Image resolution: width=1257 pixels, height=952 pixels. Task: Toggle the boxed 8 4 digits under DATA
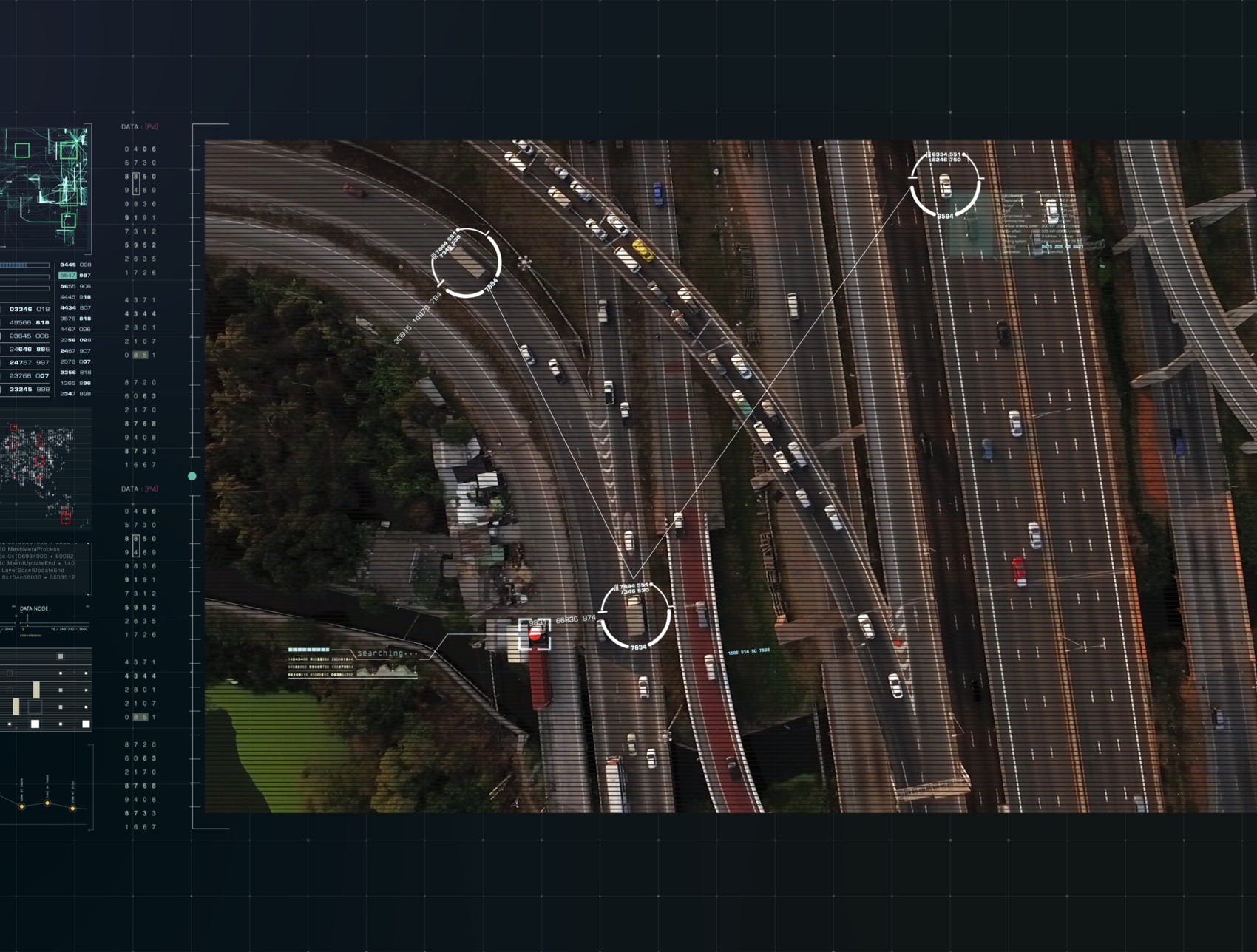point(136,183)
